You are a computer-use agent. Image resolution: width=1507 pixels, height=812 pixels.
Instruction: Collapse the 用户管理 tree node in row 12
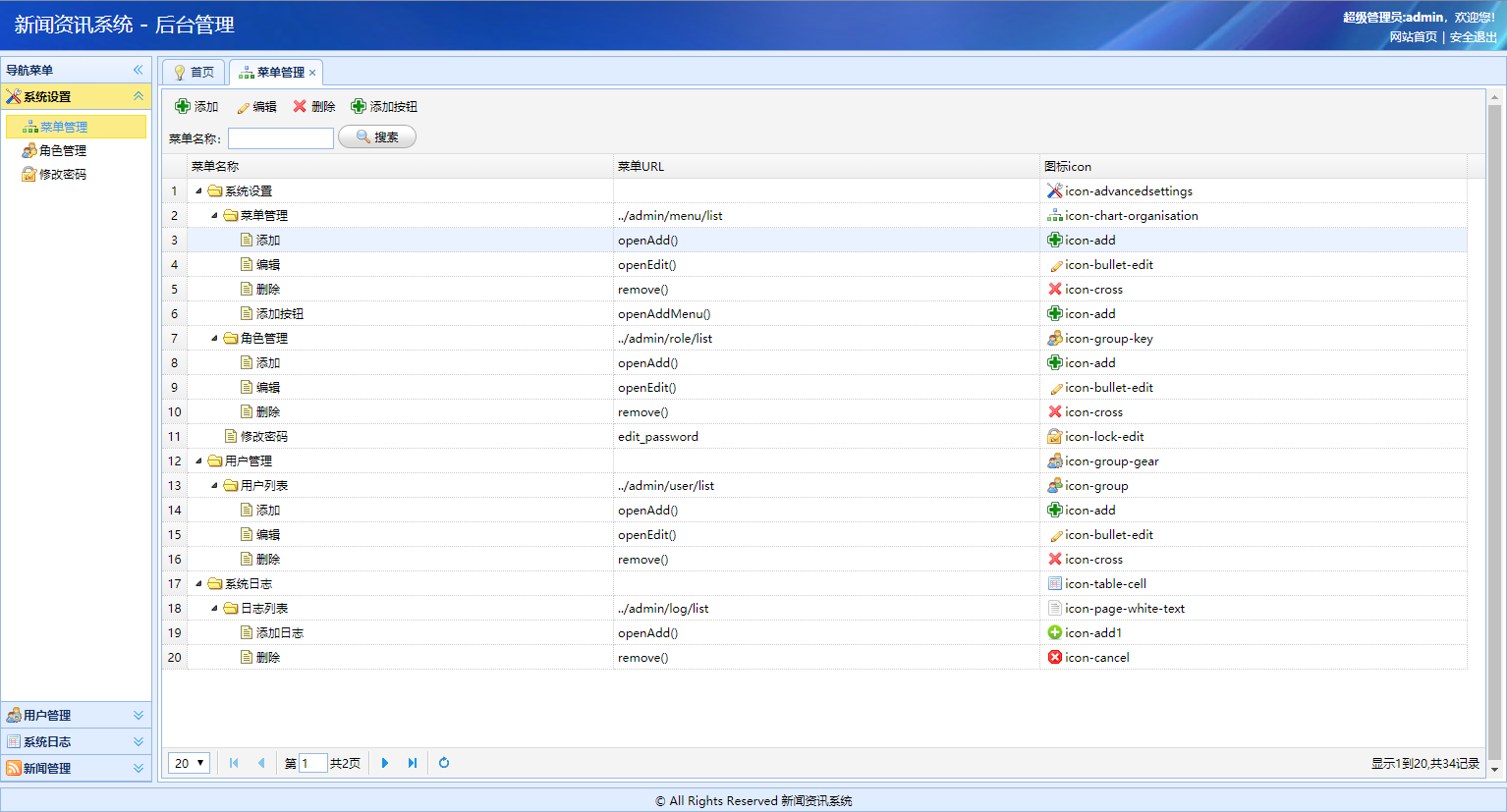pyautogui.click(x=198, y=460)
